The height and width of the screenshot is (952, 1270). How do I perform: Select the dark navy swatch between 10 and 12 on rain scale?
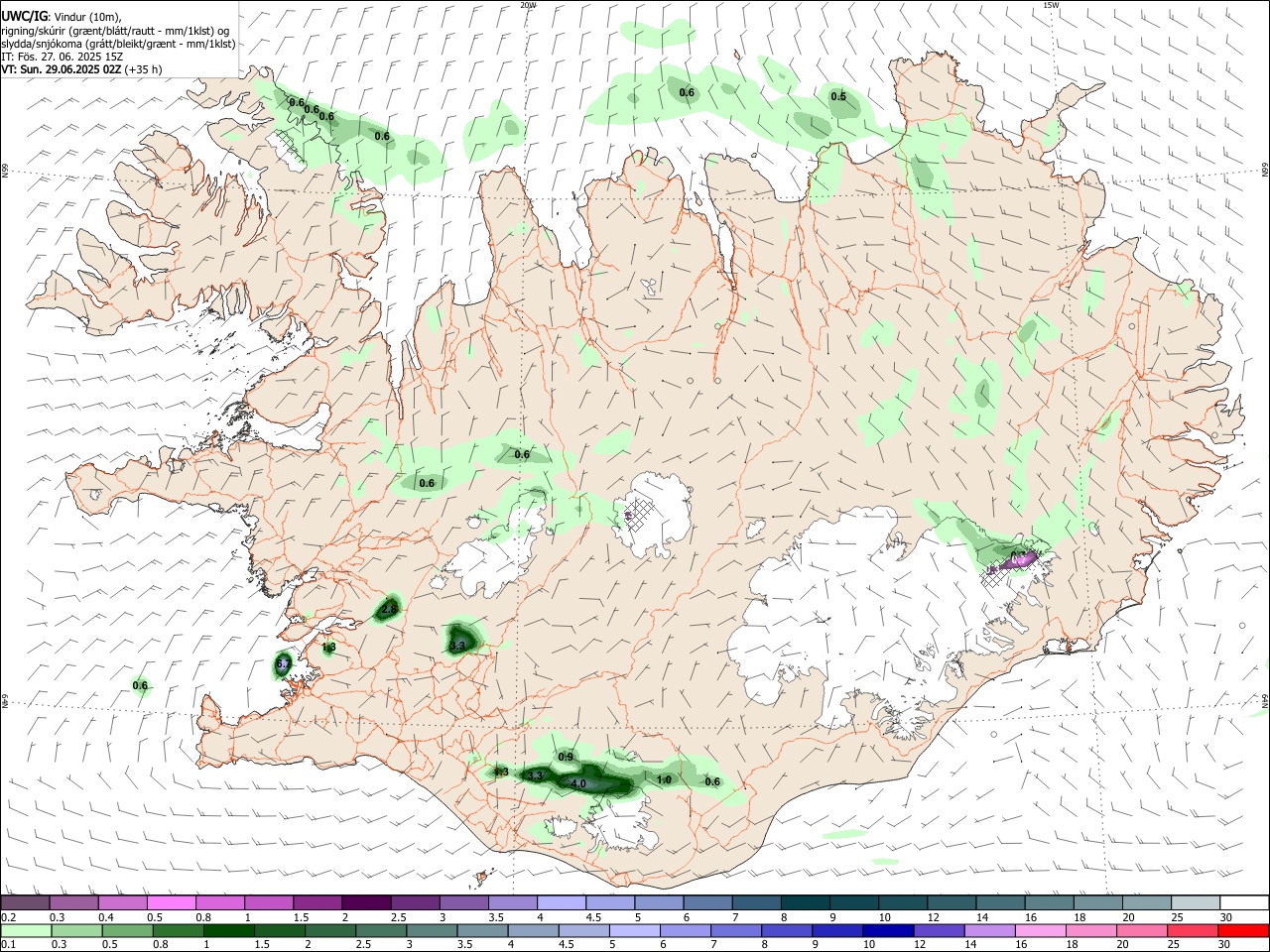point(888,930)
